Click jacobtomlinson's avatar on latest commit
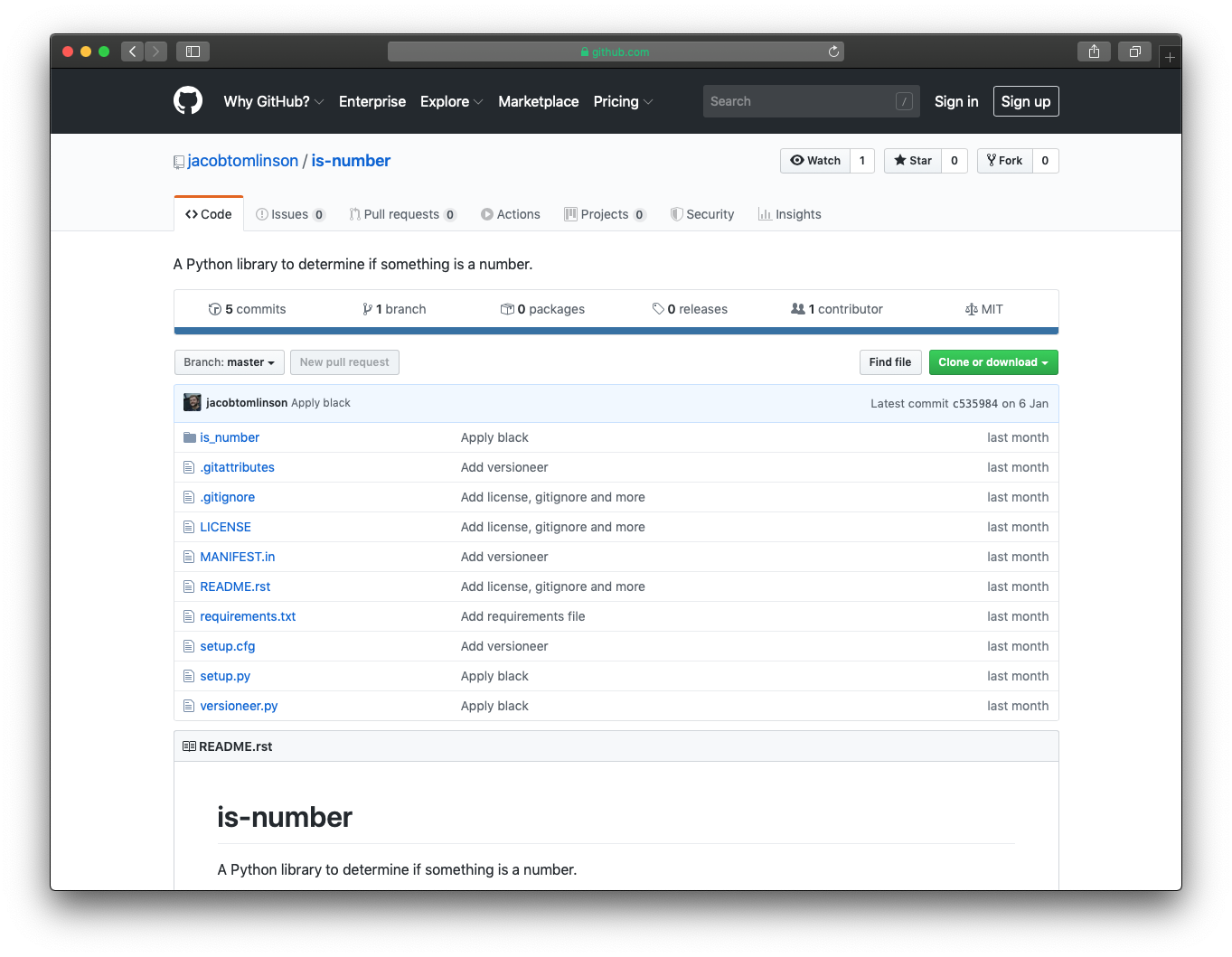 tap(193, 402)
